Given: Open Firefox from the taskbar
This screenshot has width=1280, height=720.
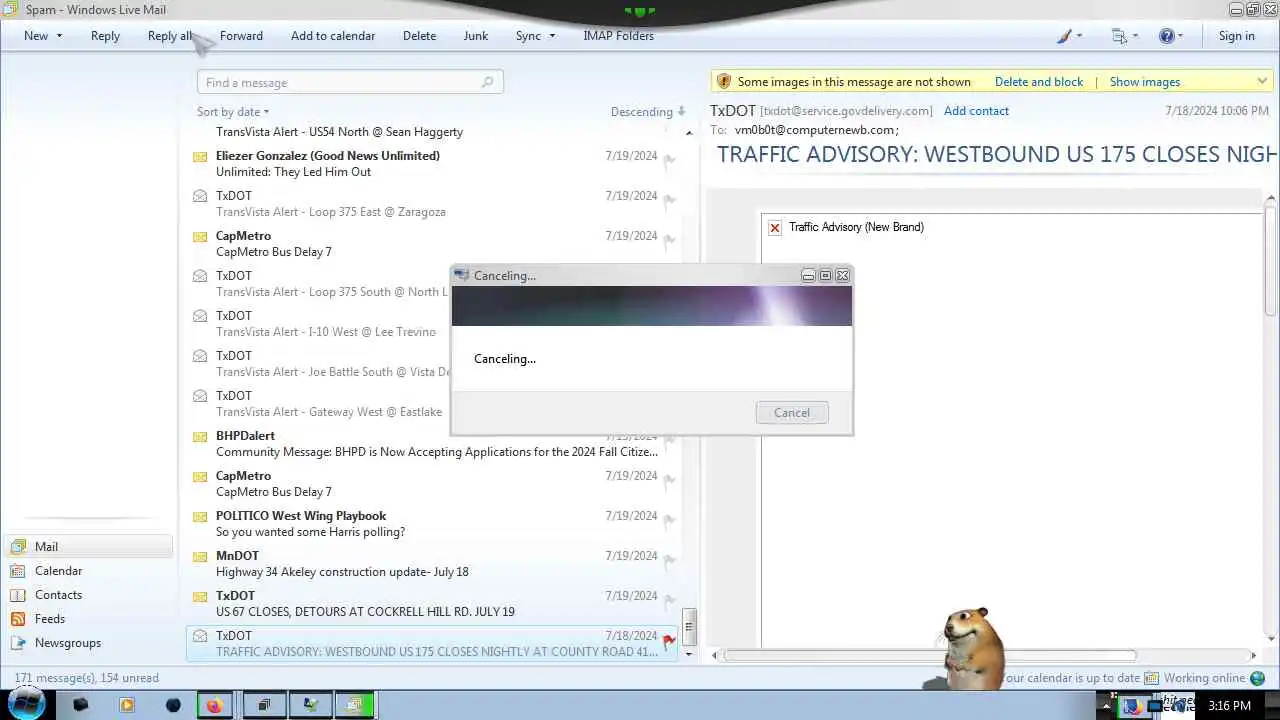Looking at the screenshot, I should click(x=214, y=705).
